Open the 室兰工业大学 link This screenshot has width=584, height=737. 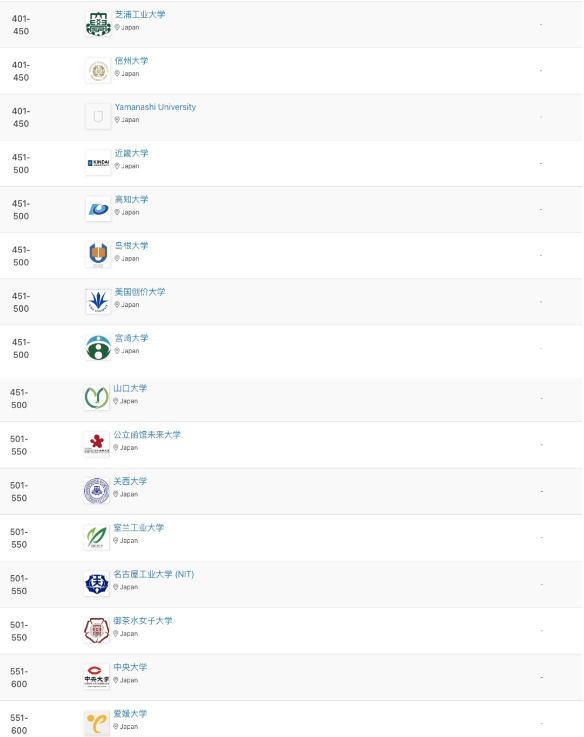139,528
